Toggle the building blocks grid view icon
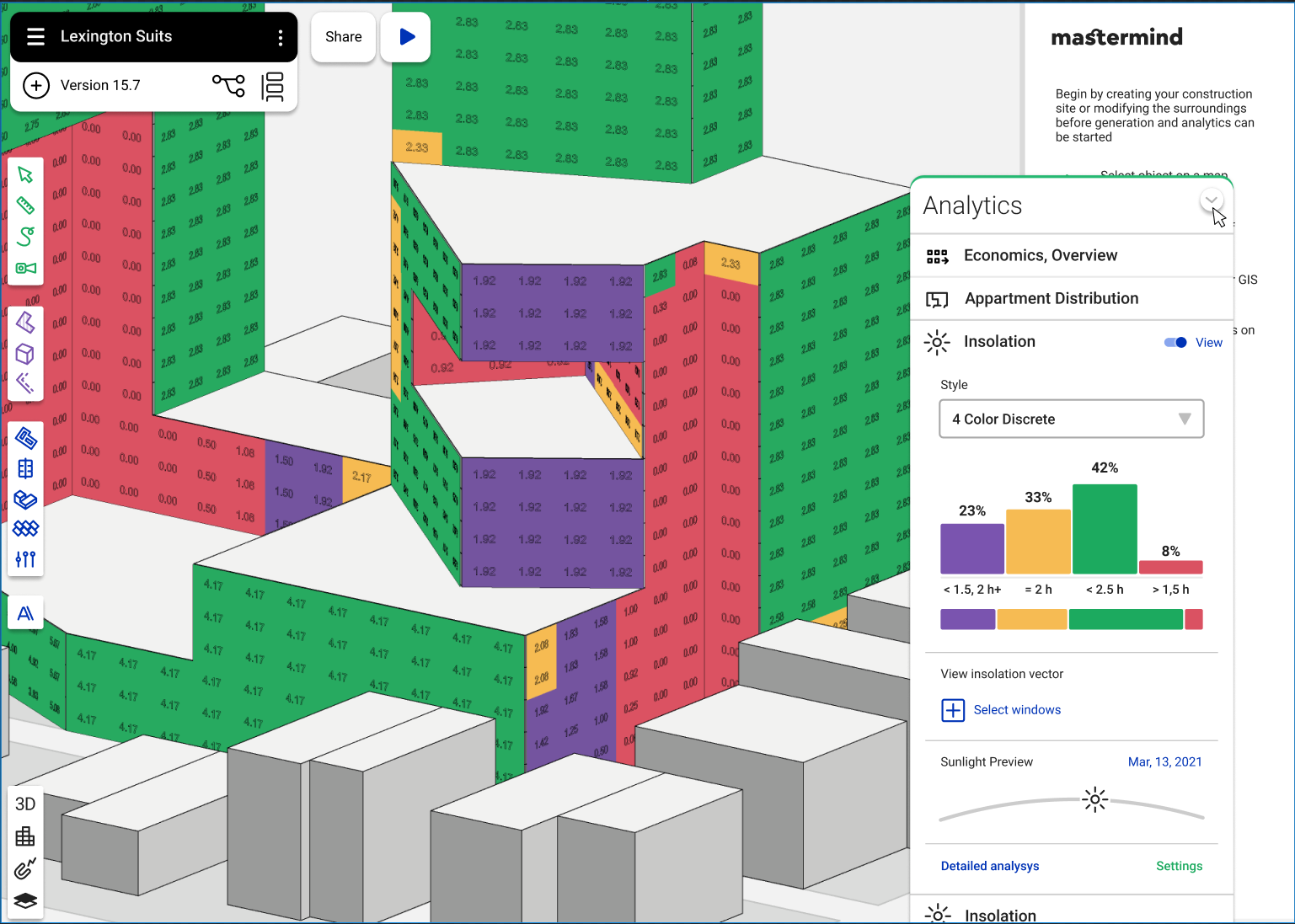Image resolution: width=1295 pixels, height=924 pixels. (25, 836)
